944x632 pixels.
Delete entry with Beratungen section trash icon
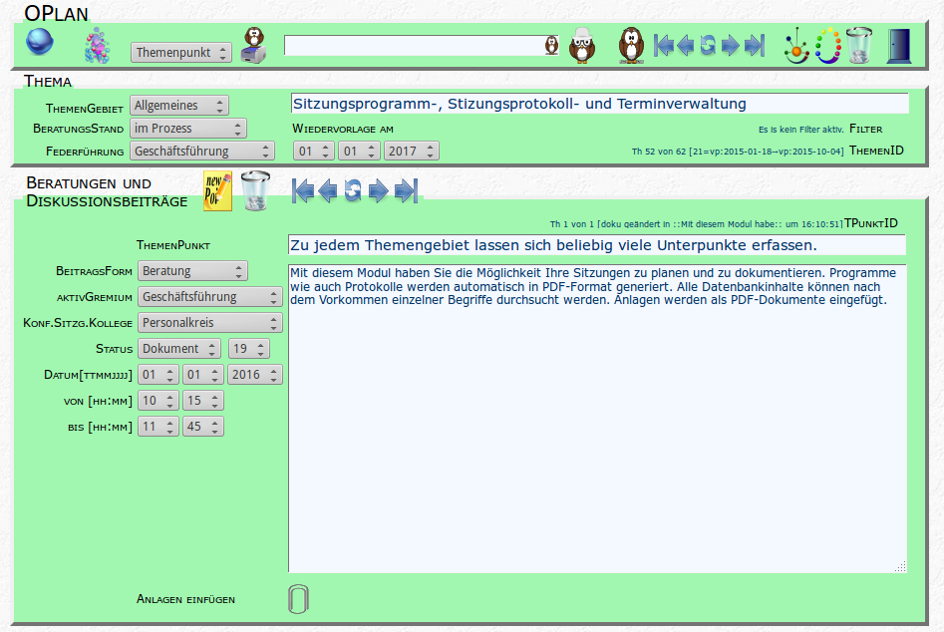(255, 190)
